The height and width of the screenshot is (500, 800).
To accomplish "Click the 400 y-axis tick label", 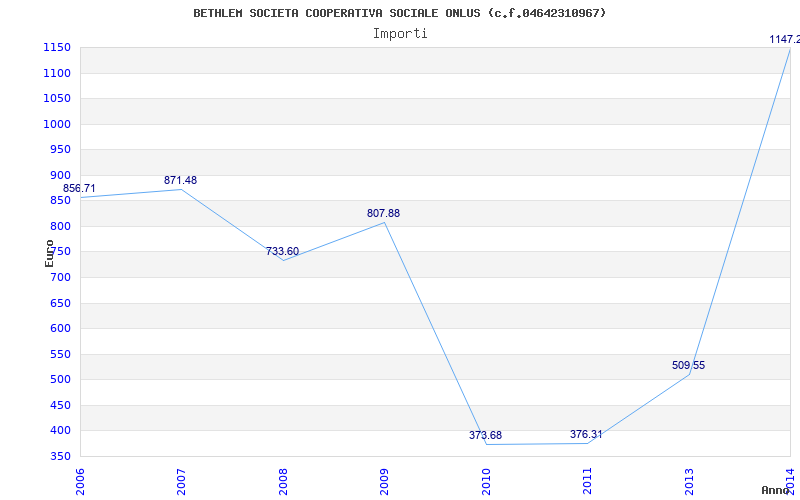I will click(60, 431).
